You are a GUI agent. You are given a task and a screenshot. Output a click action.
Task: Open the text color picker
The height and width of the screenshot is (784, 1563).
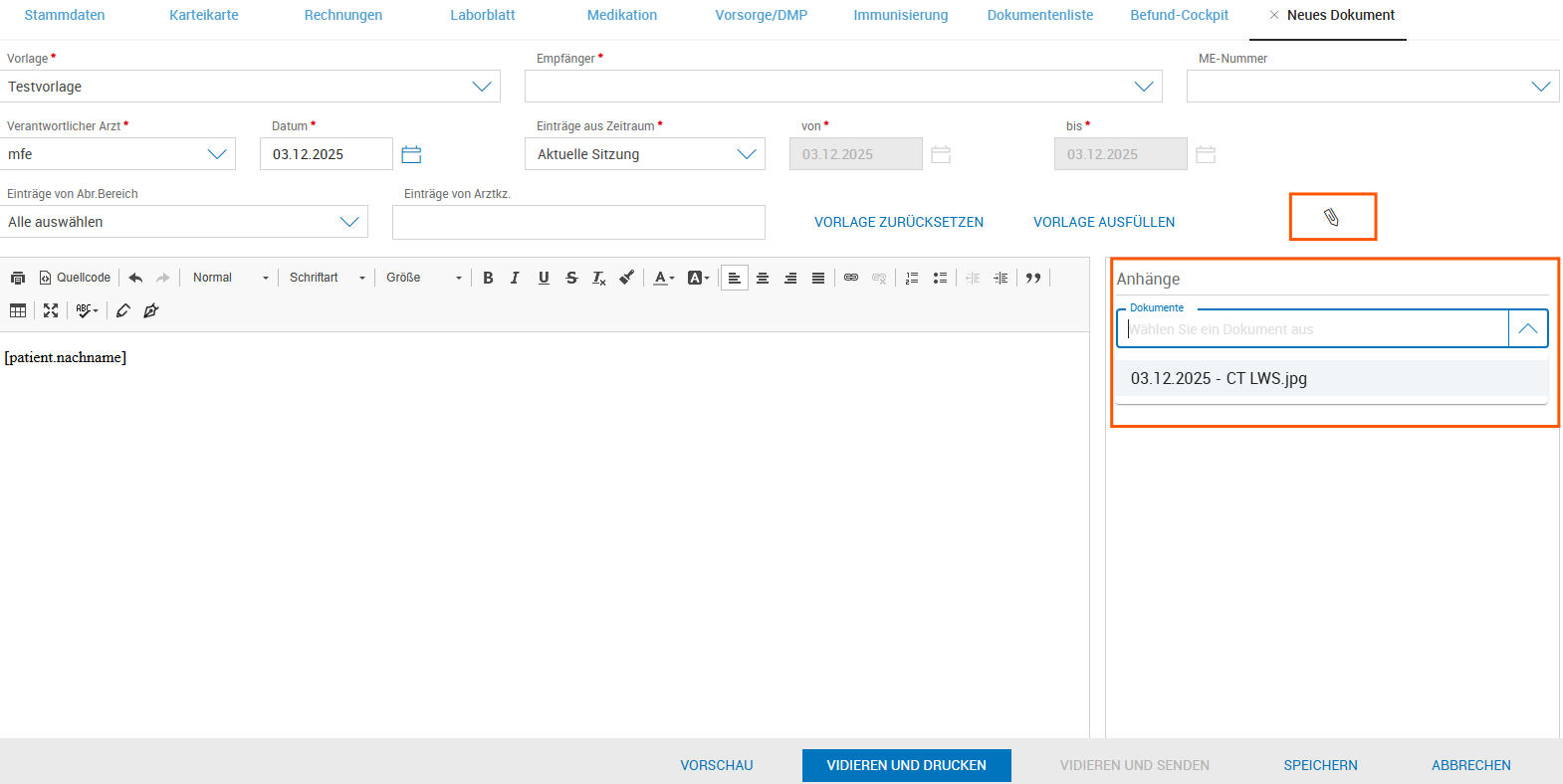[663, 279]
